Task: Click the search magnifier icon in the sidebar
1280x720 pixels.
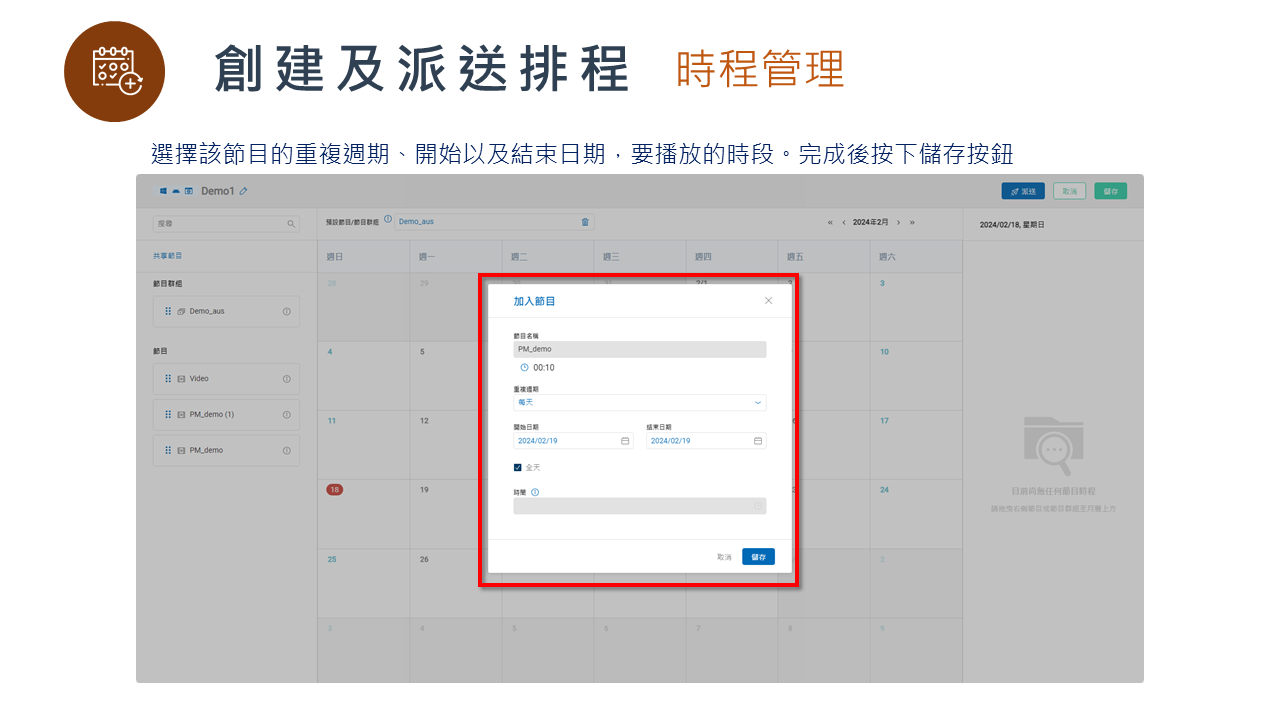Action: 291,223
